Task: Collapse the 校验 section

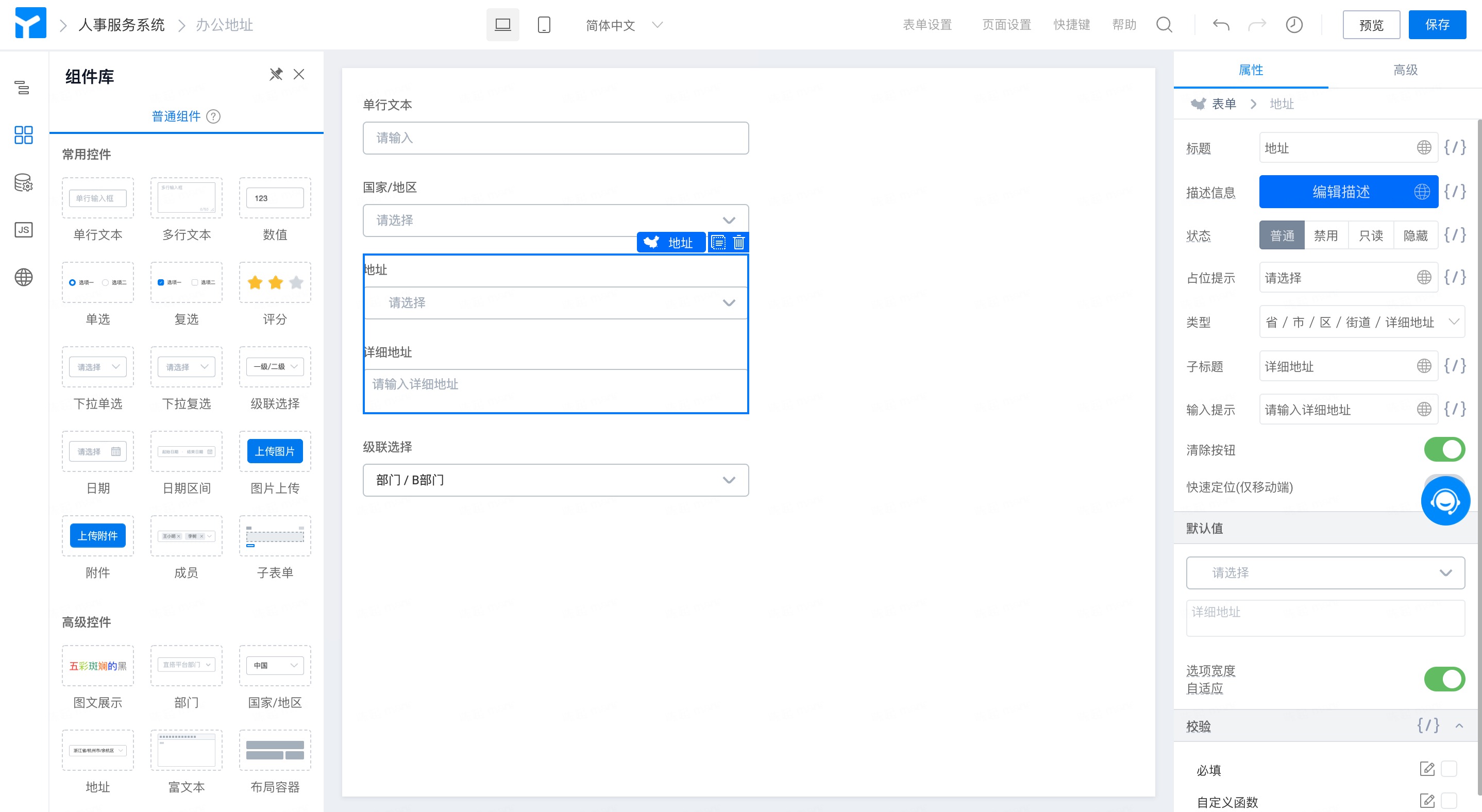Action: [1459, 726]
